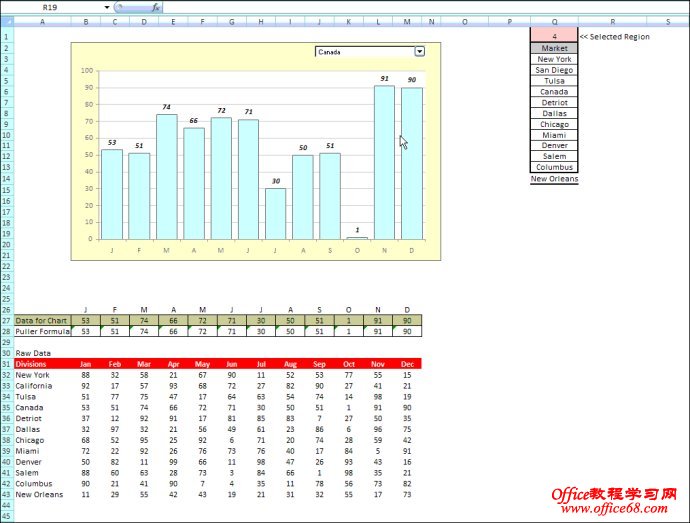Click the November bar labeled 91
This screenshot has width=690, height=523.
click(x=384, y=162)
